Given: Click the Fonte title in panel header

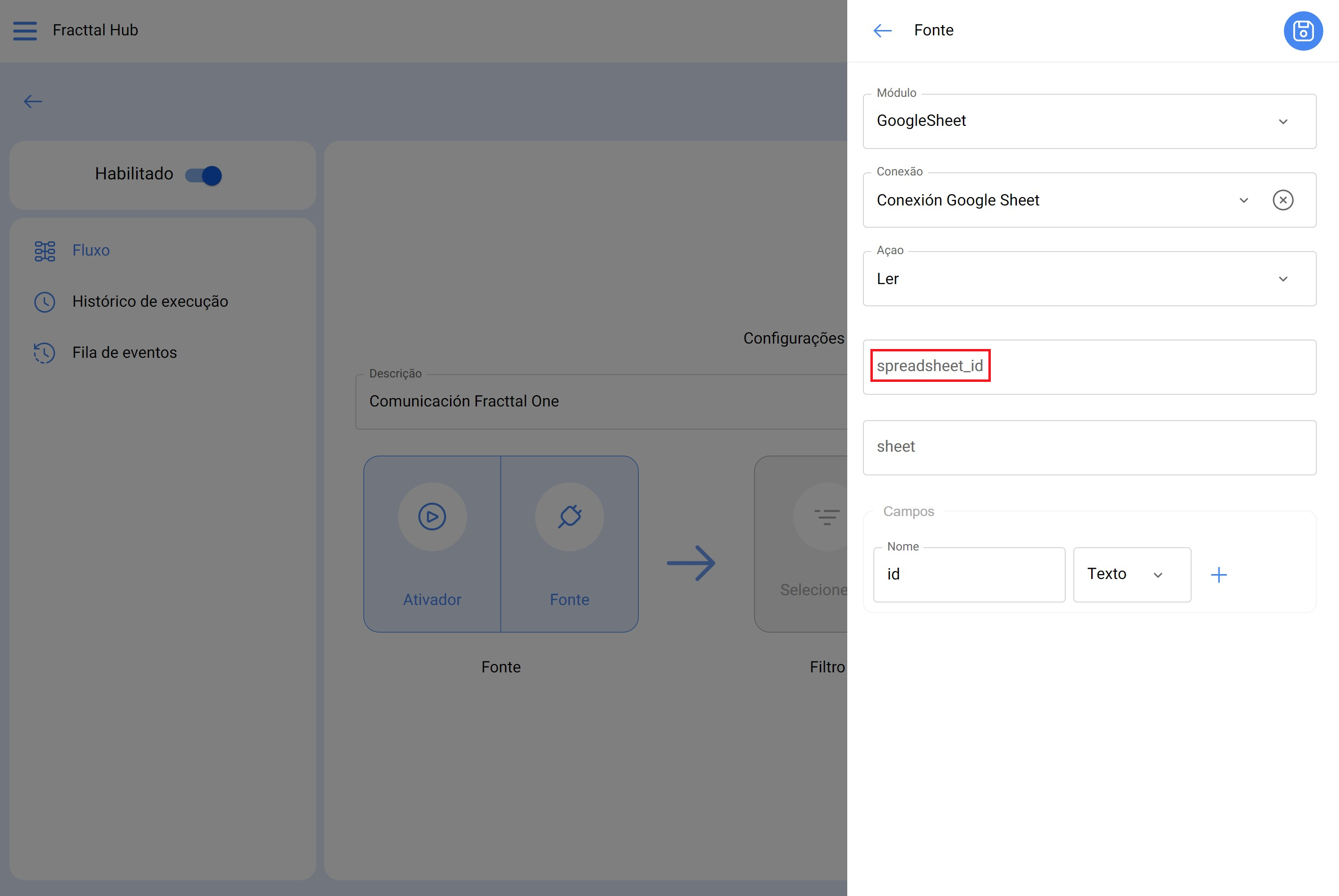Looking at the screenshot, I should pyautogui.click(x=934, y=30).
